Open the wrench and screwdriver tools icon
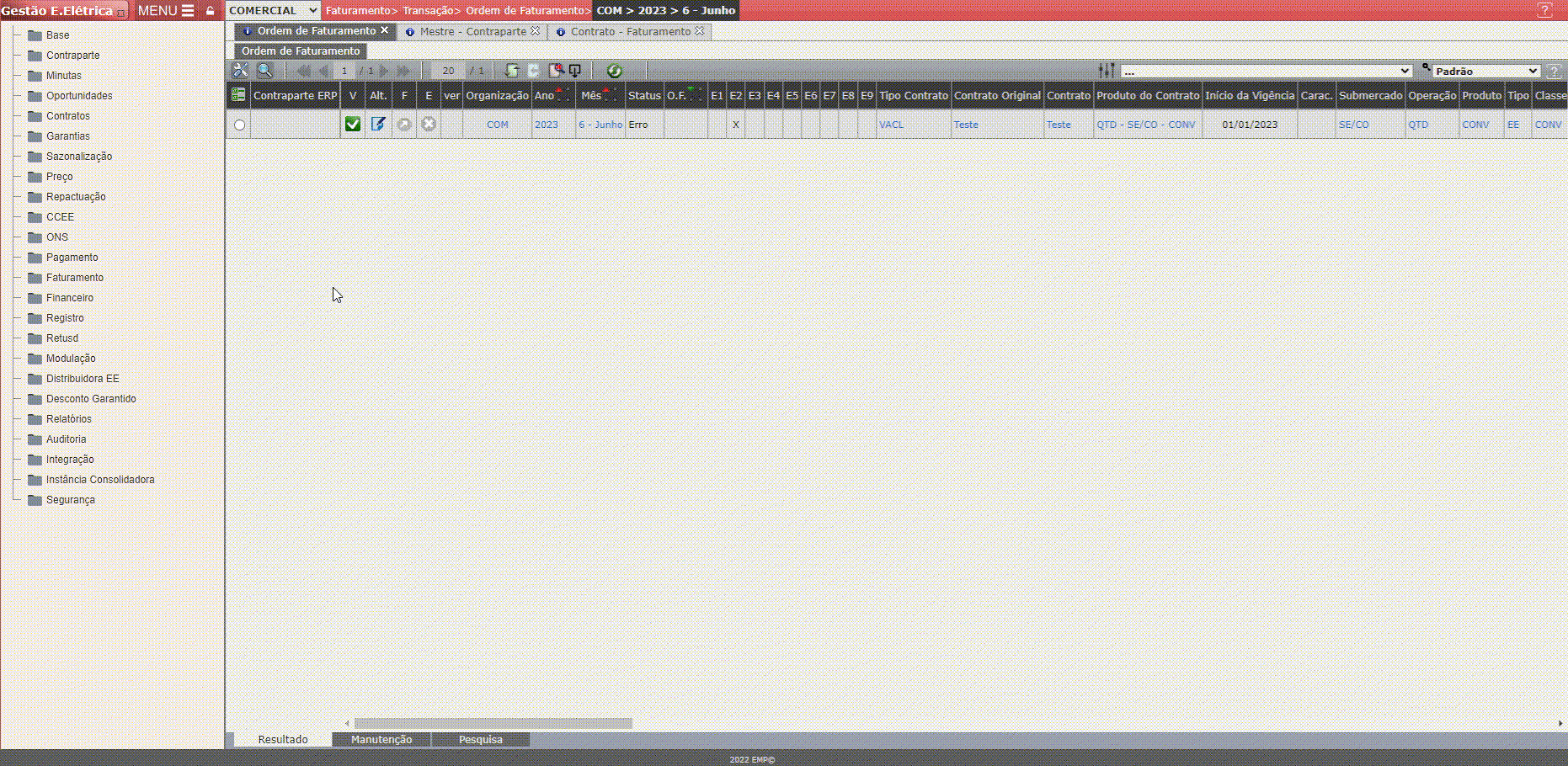Image resolution: width=1568 pixels, height=766 pixels. pyautogui.click(x=240, y=71)
